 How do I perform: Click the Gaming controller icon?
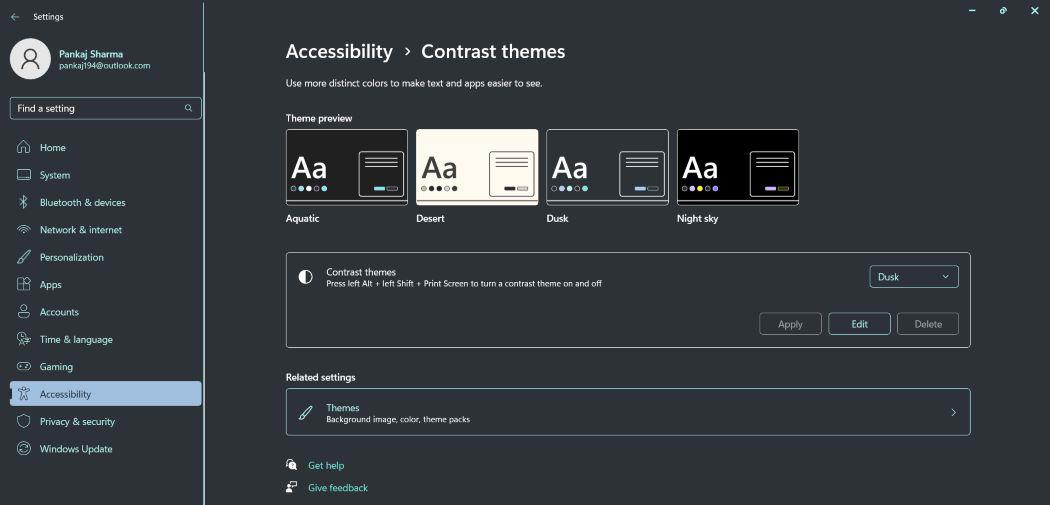[24, 367]
